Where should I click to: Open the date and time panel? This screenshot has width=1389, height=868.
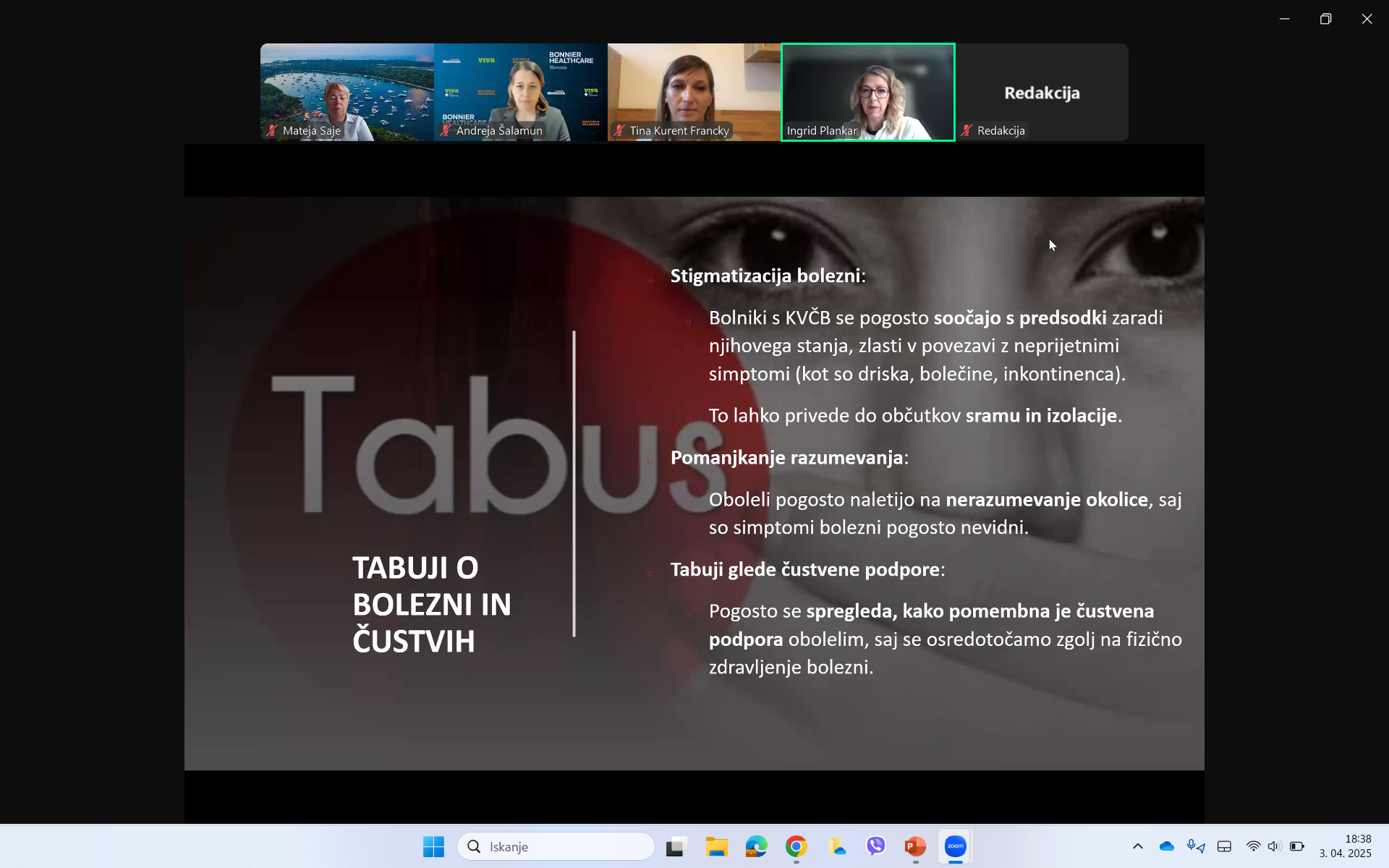click(x=1345, y=846)
